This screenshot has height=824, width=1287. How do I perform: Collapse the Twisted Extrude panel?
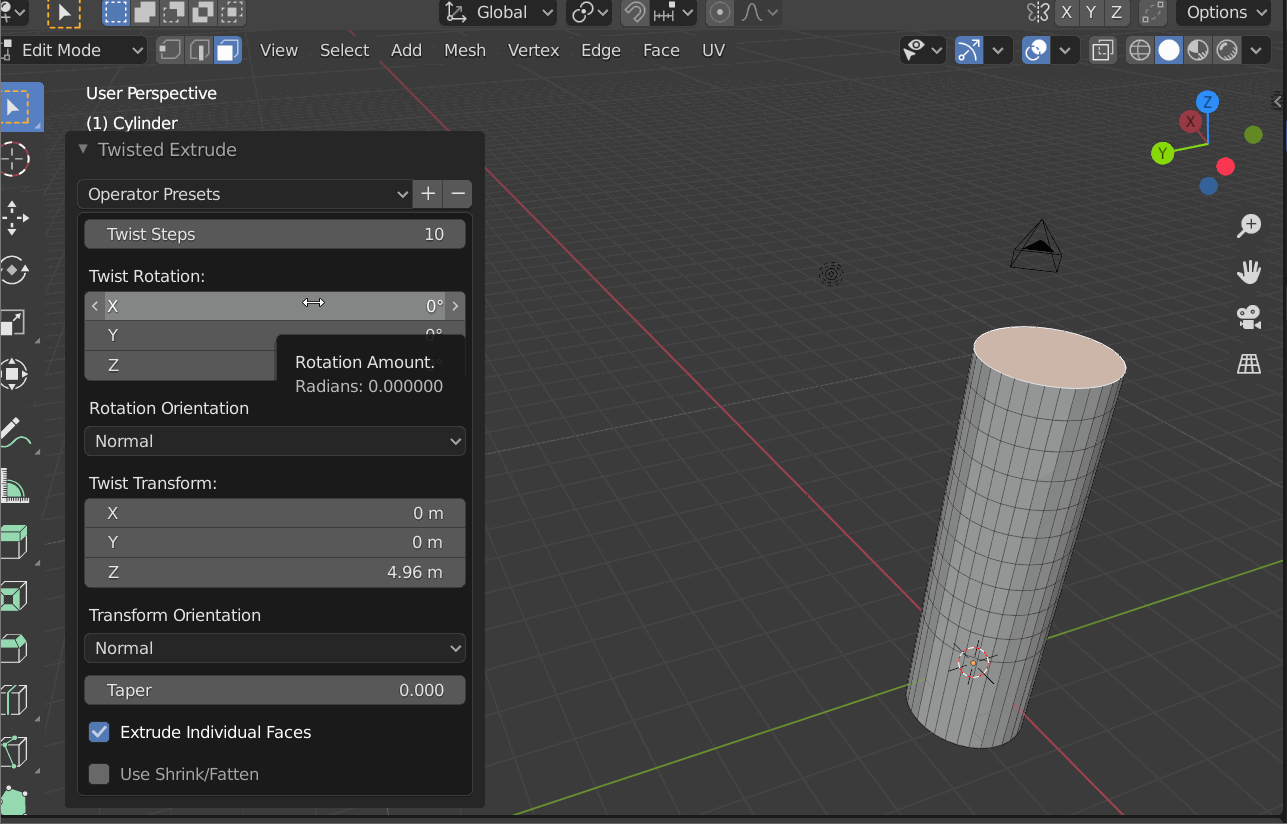click(82, 149)
